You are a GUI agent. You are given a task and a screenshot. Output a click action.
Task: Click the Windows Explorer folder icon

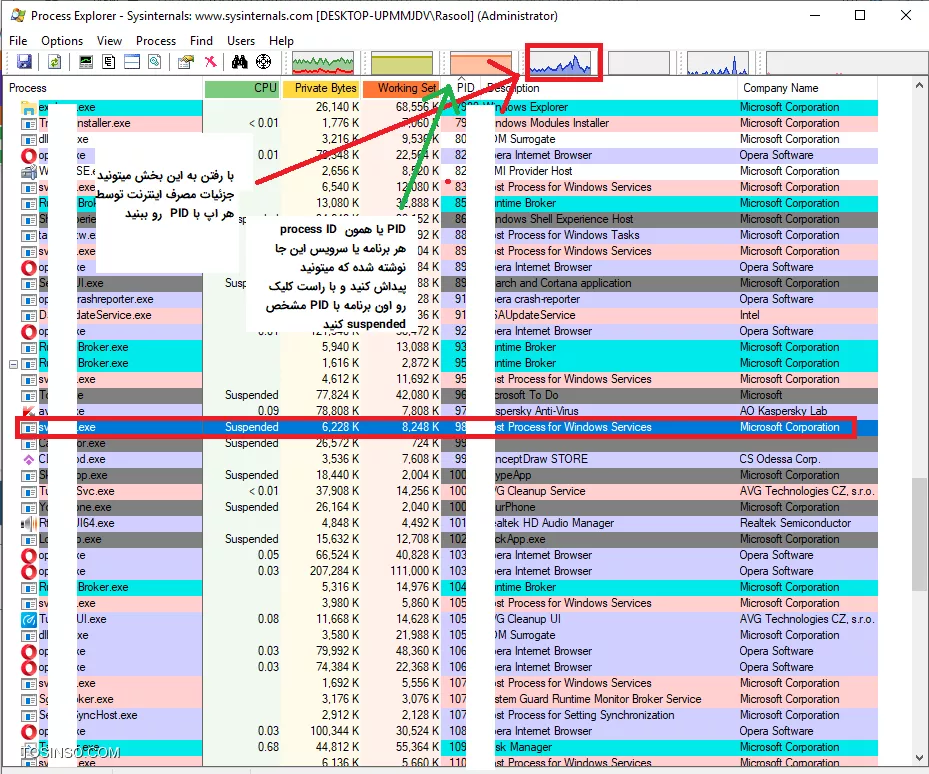[x=28, y=107]
